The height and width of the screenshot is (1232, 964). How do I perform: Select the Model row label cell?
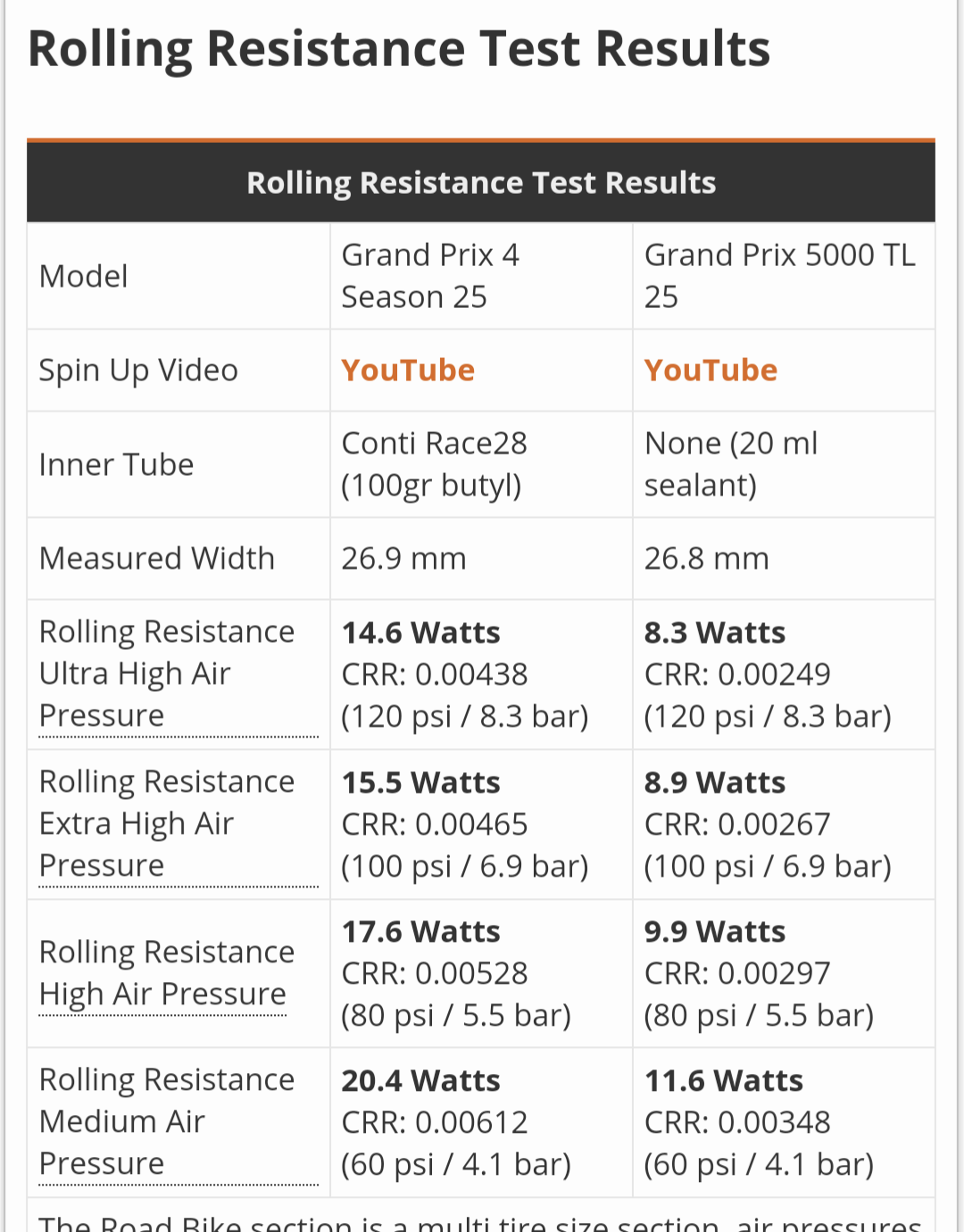(x=84, y=277)
